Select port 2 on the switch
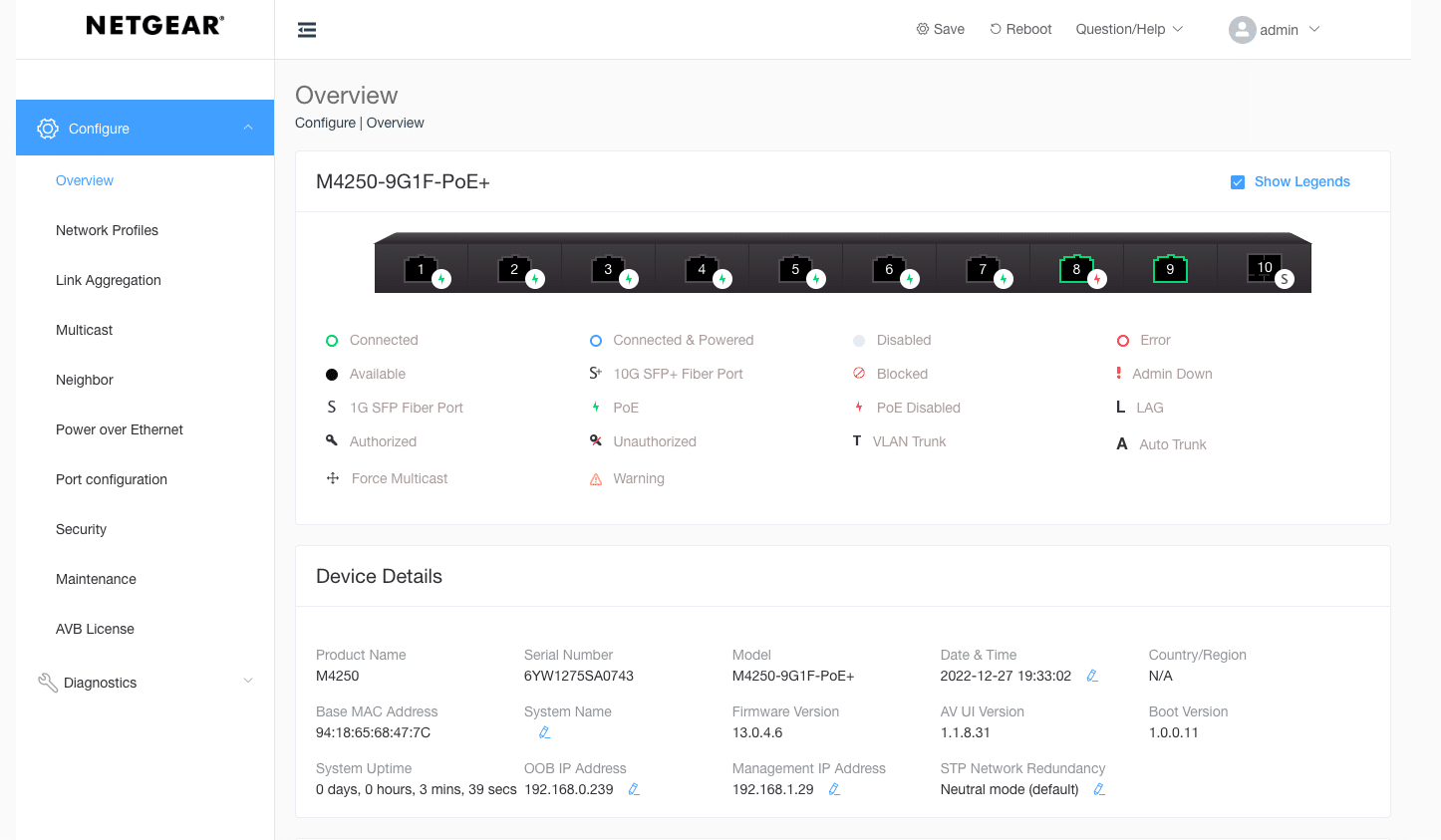 tap(514, 269)
